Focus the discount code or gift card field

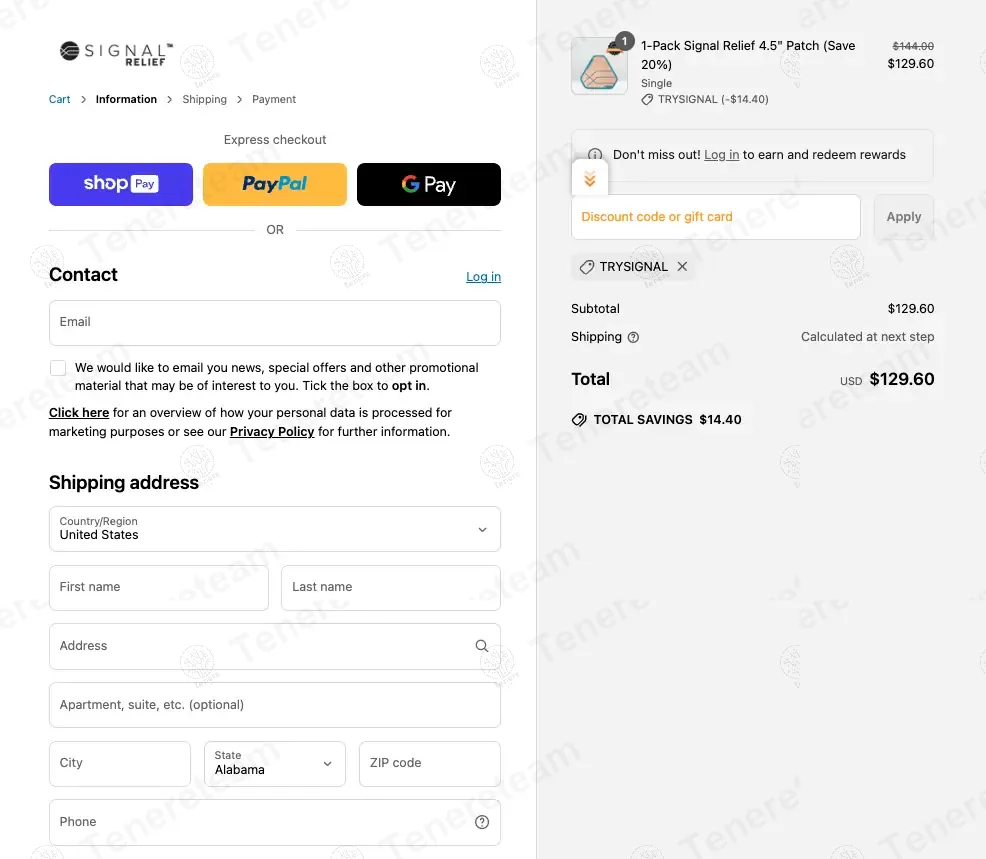pos(715,217)
